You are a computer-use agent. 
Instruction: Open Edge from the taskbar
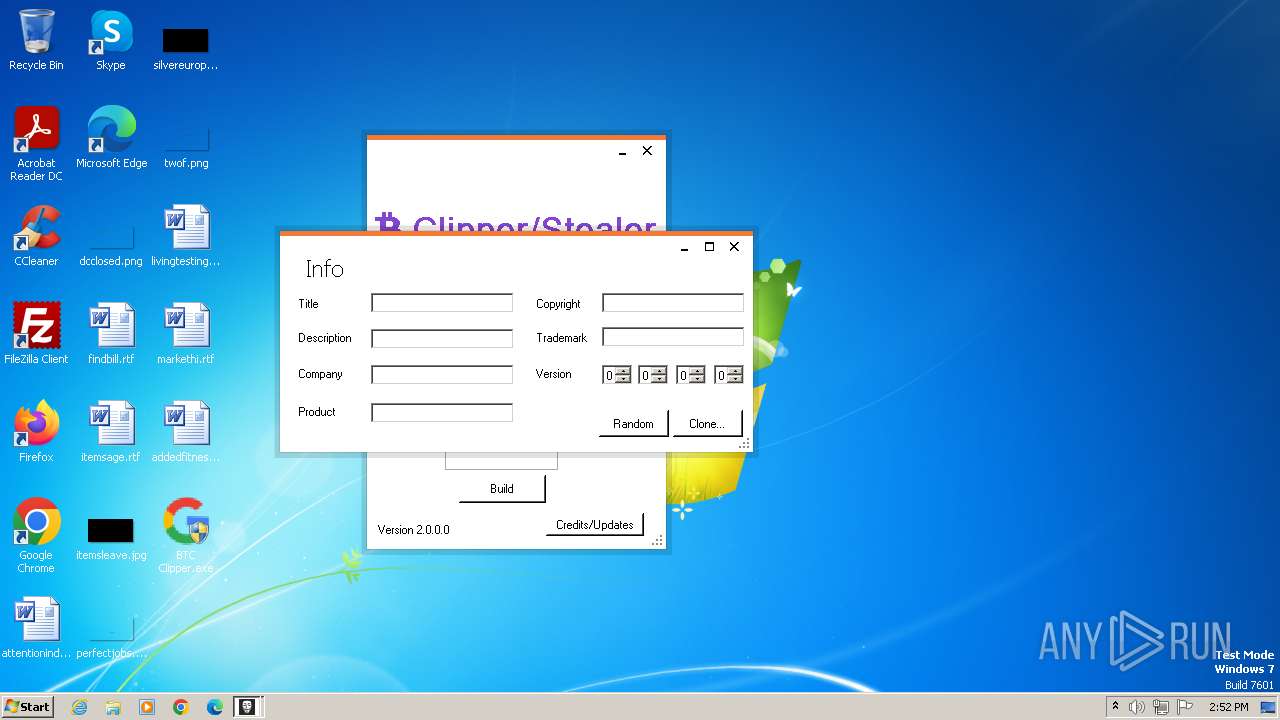click(x=215, y=707)
